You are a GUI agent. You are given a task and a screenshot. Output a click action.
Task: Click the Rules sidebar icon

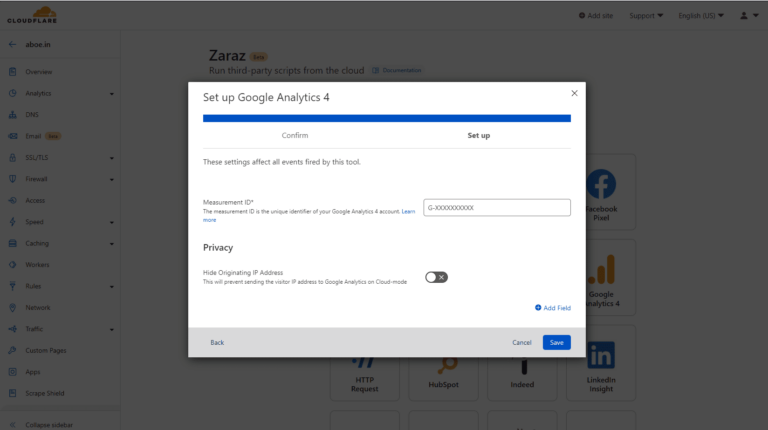(x=13, y=286)
